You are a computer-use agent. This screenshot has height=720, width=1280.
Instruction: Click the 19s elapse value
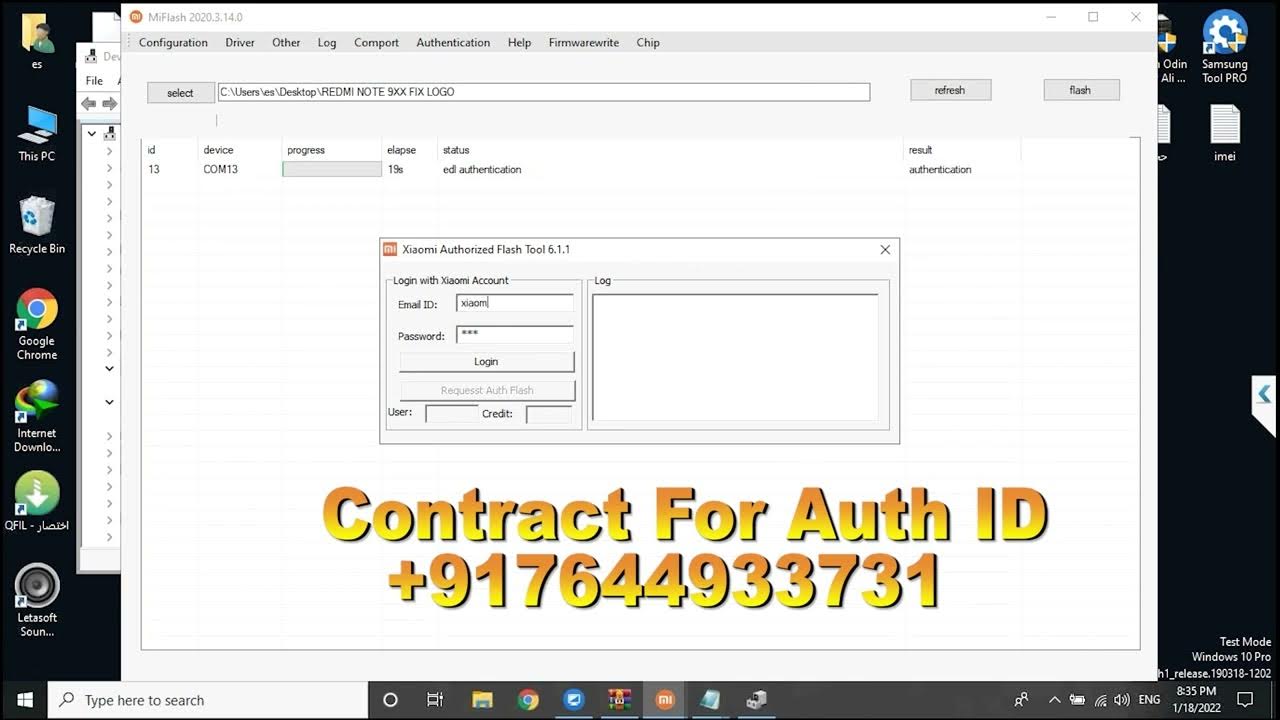(395, 170)
